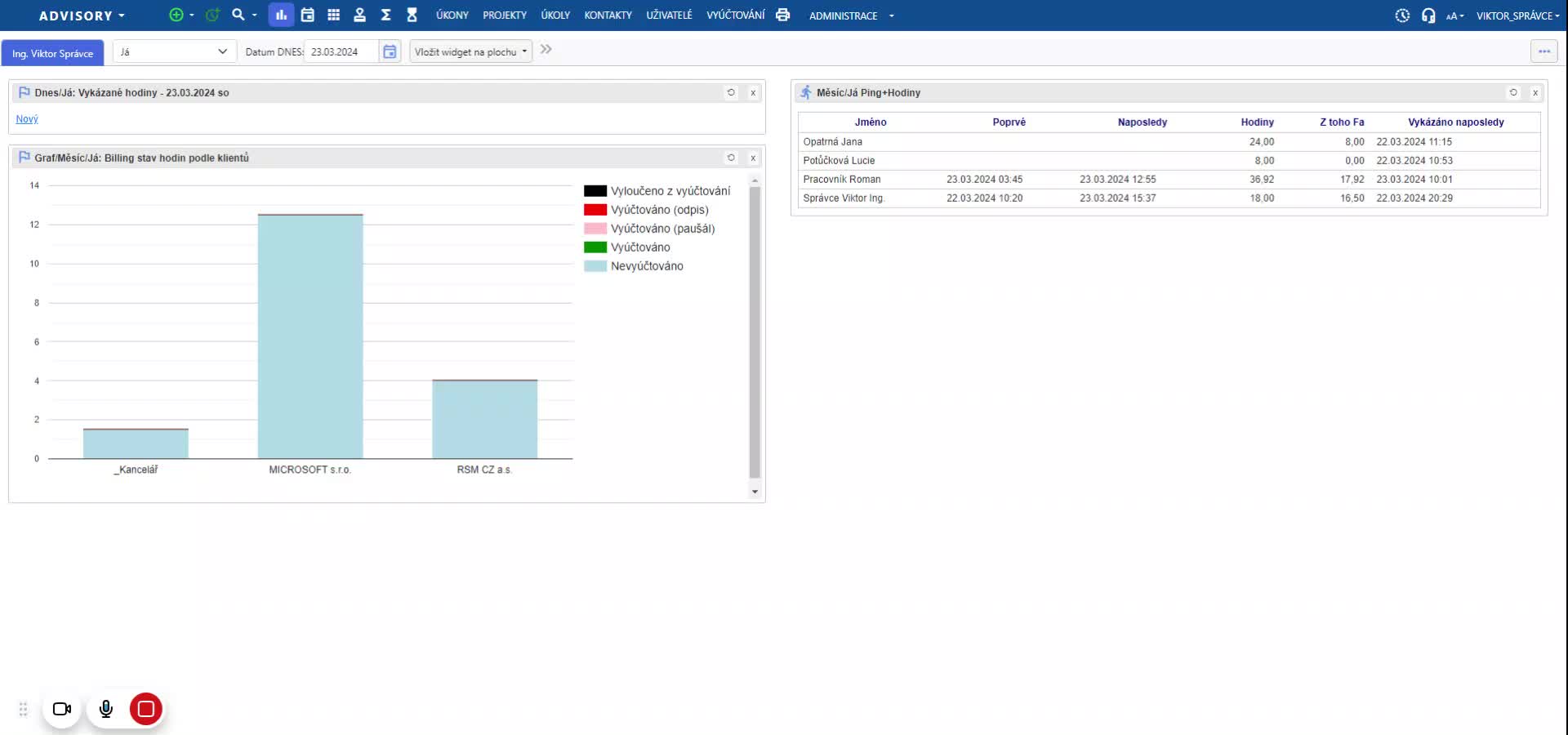Open the headset support icon

[1428, 16]
